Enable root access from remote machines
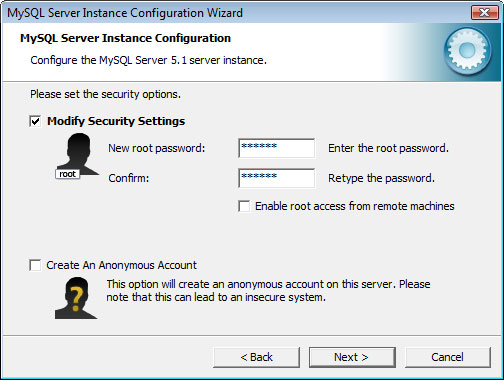Viewport: 504px width, 380px height. tap(244, 206)
